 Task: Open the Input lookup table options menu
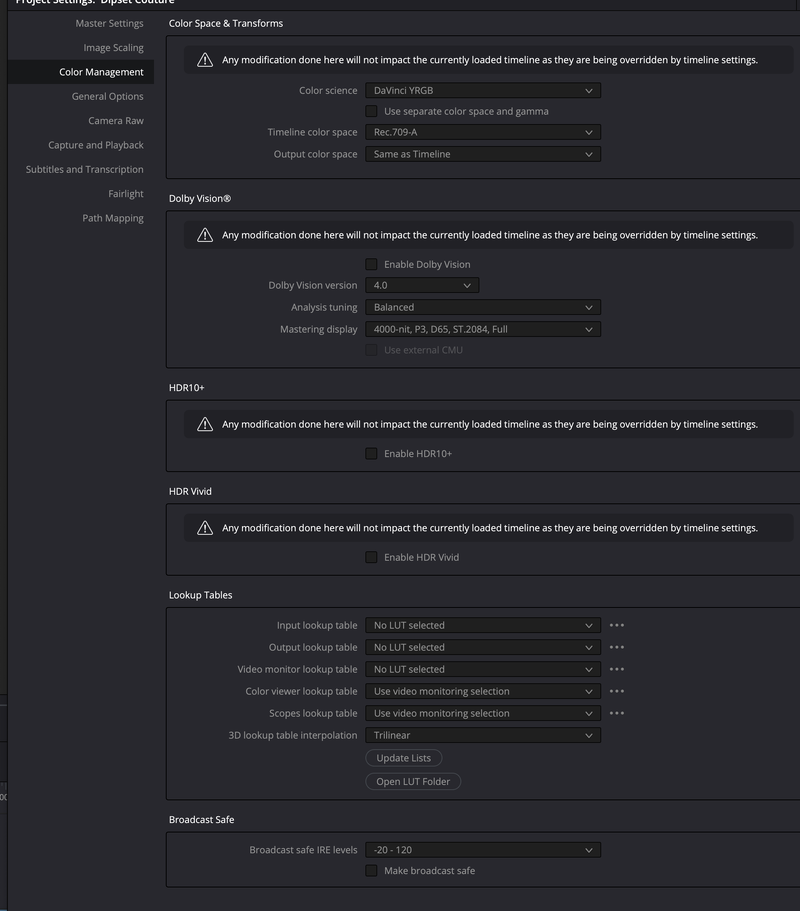[617, 625]
